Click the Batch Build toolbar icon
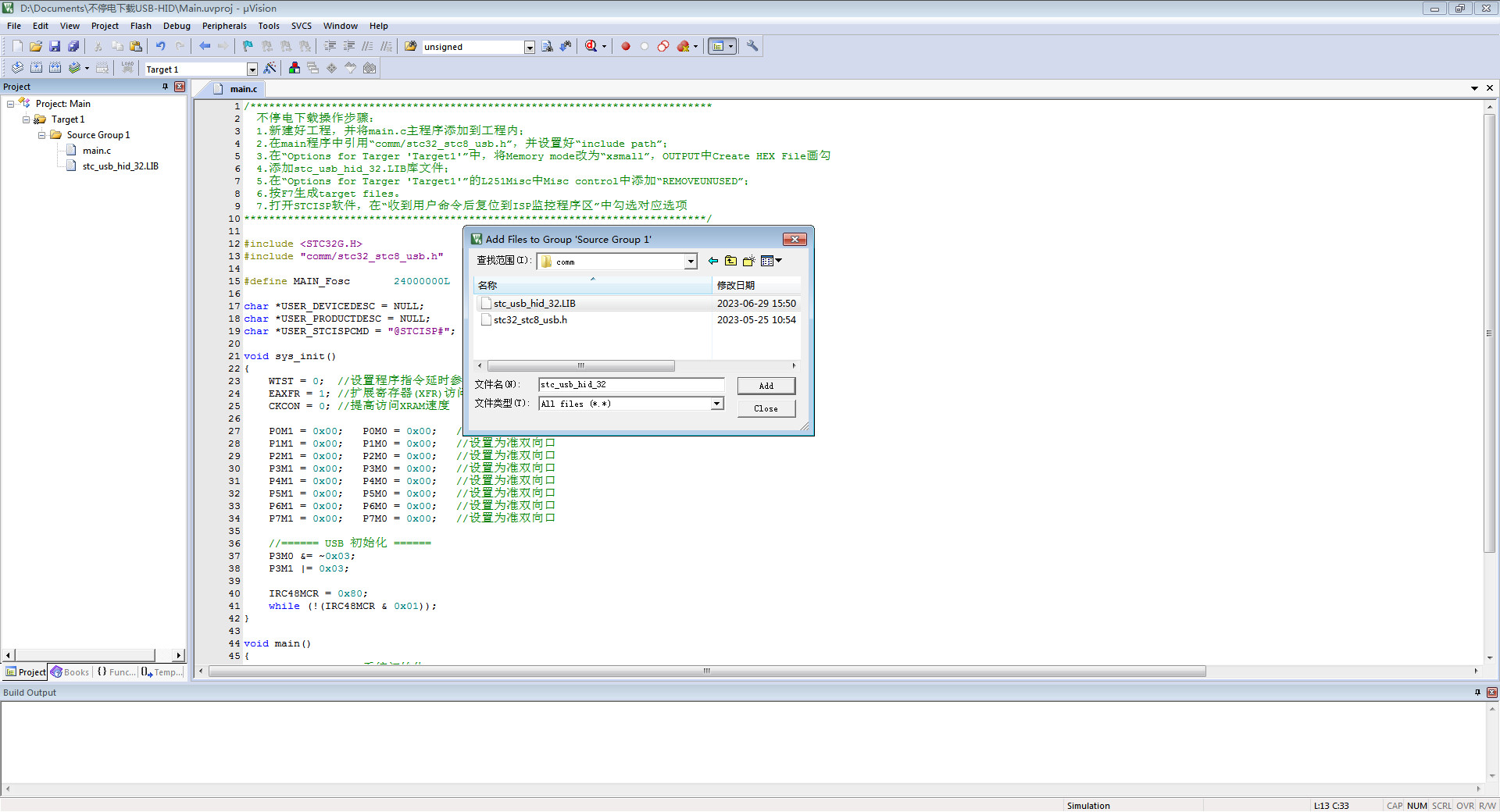 click(x=74, y=68)
